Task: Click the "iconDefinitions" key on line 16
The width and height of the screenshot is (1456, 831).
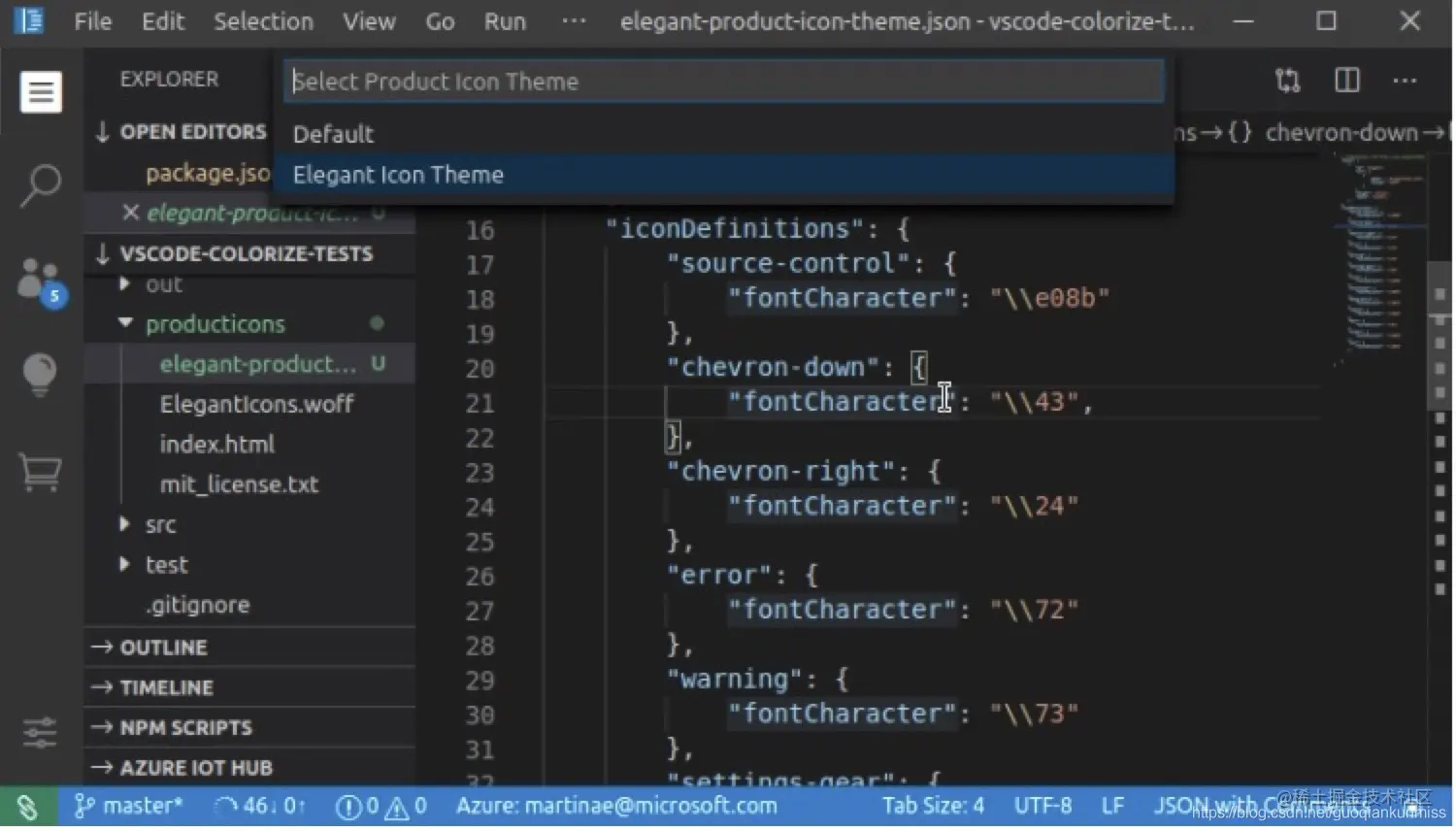Action: pyautogui.click(x=735, y=229)
